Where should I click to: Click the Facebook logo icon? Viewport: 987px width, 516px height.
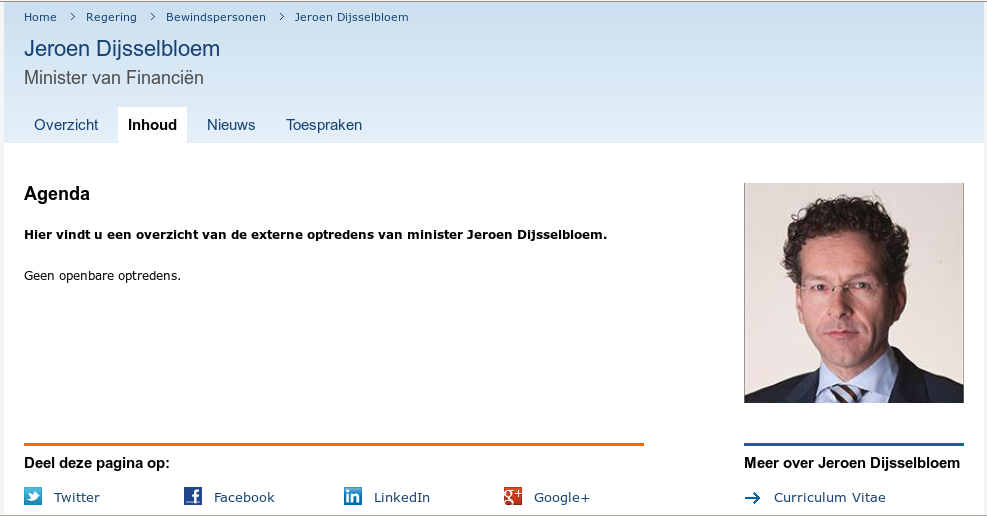[x=193, y=496]
